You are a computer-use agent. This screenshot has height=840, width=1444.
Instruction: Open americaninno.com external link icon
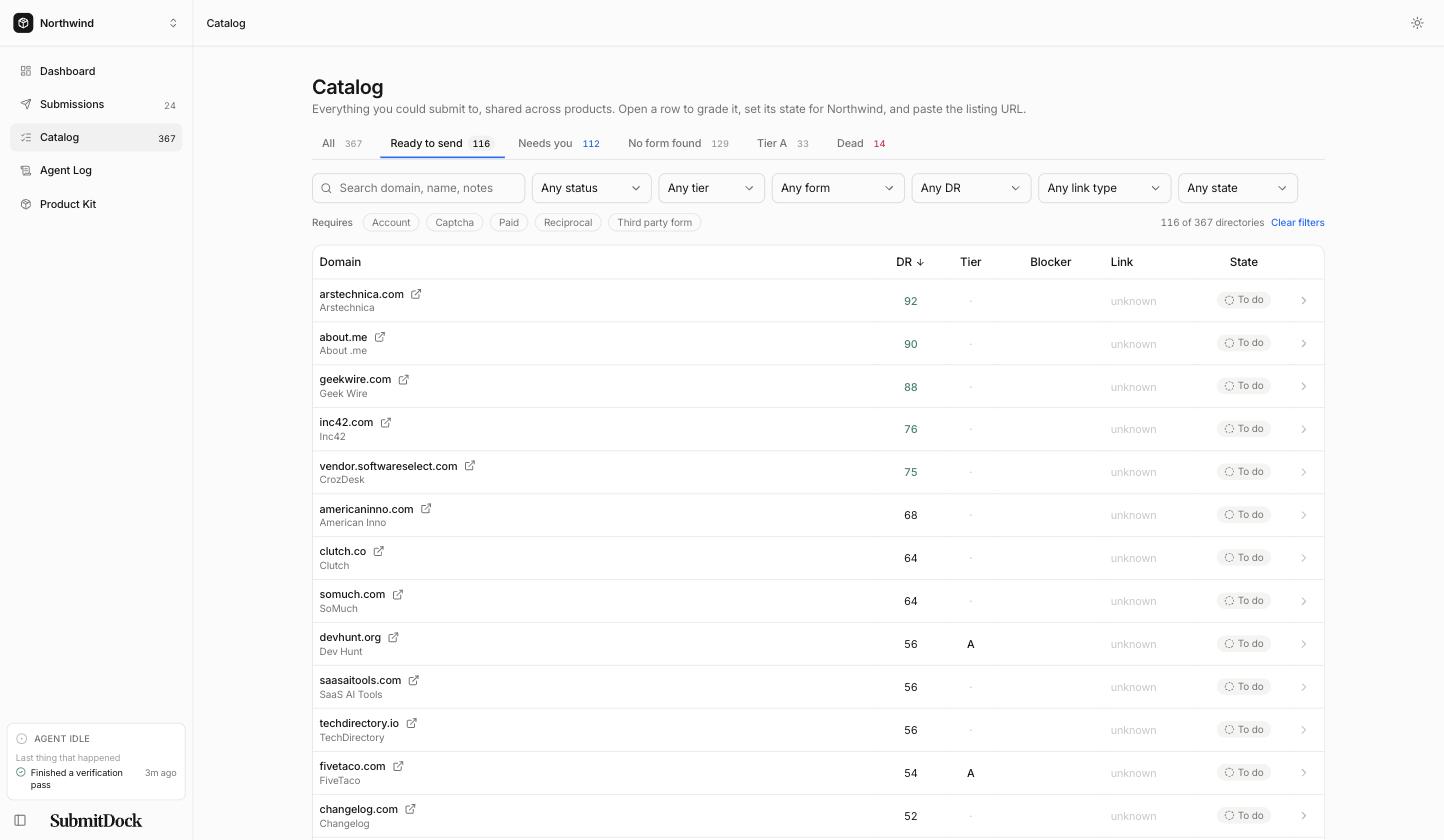click(x=425, y=509)
